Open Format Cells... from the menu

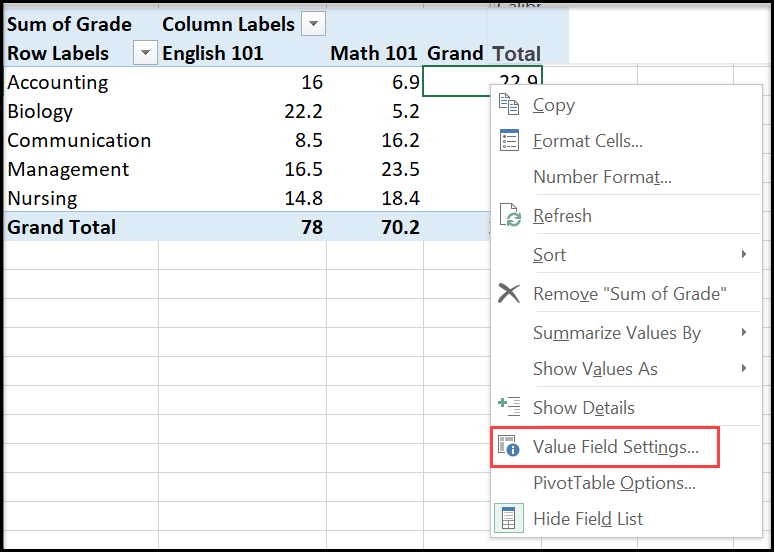[x=627, y=141]
